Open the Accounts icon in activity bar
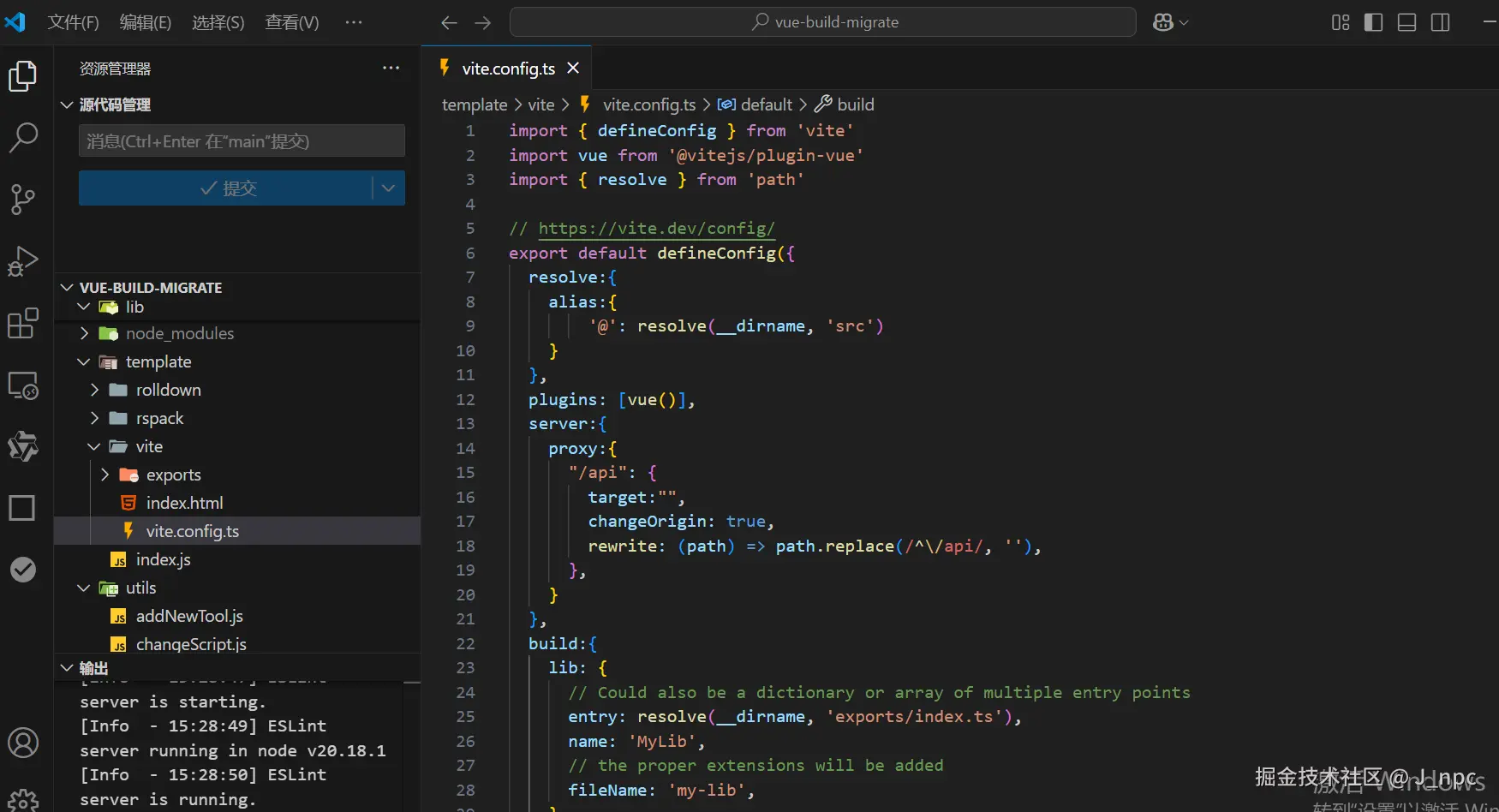 pos(23,743)
